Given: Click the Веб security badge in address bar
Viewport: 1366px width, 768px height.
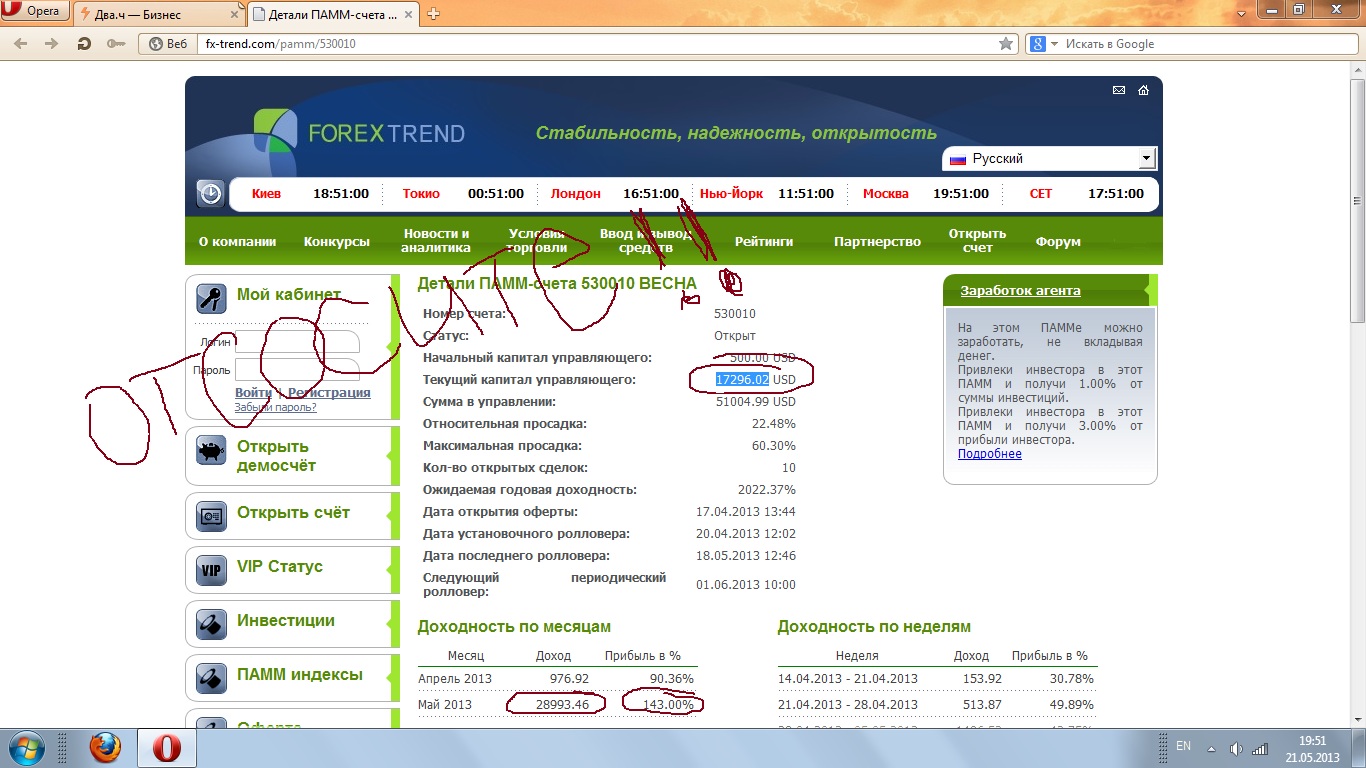Looking at the screenshot, I should click(168, 44).
